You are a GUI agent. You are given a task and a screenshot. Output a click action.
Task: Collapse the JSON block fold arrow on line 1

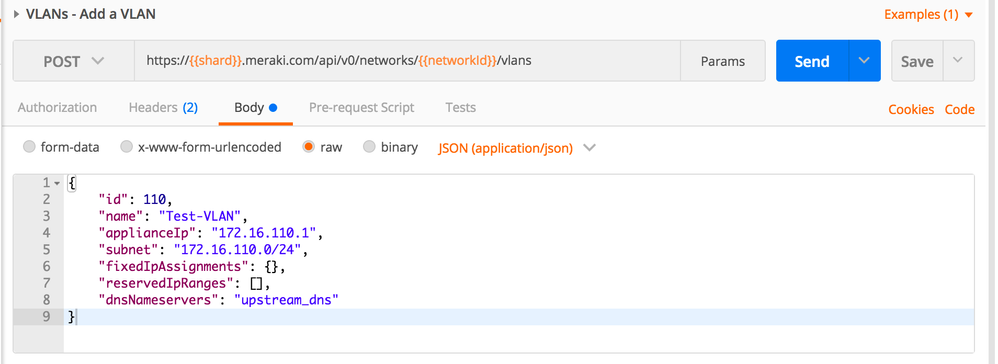click(57, 184)
